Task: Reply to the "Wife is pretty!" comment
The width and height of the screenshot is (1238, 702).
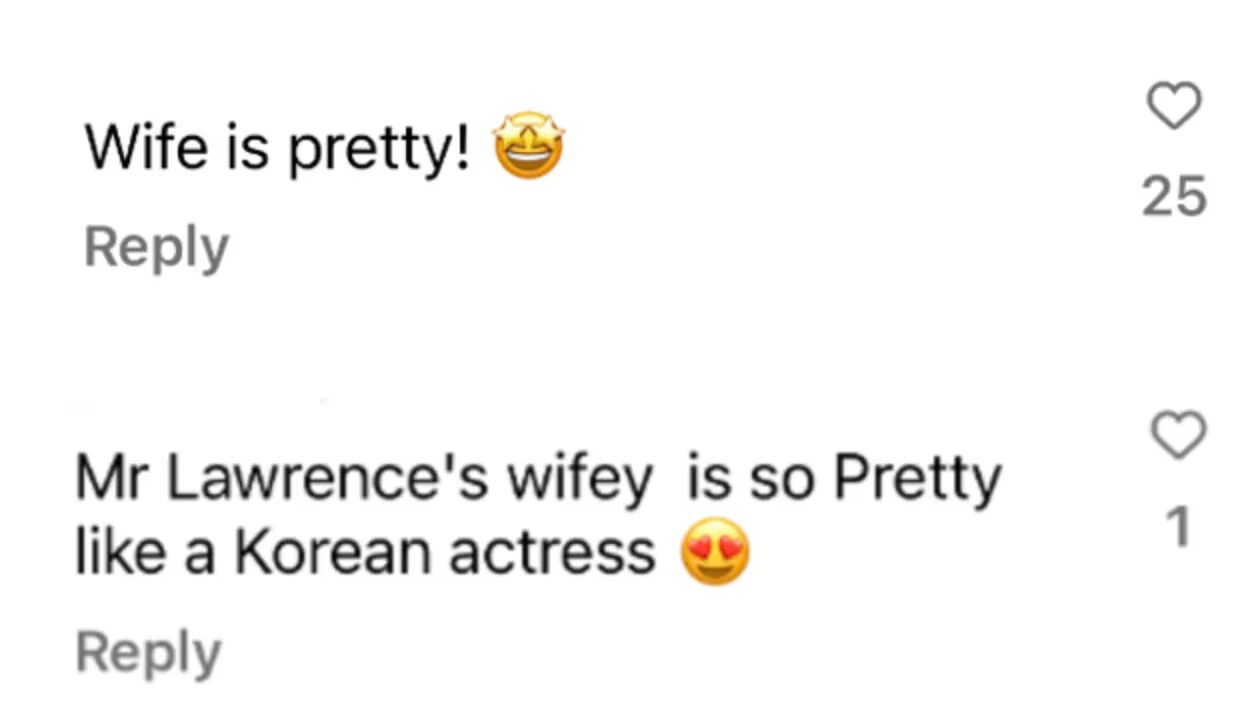Action: point(155,247)
